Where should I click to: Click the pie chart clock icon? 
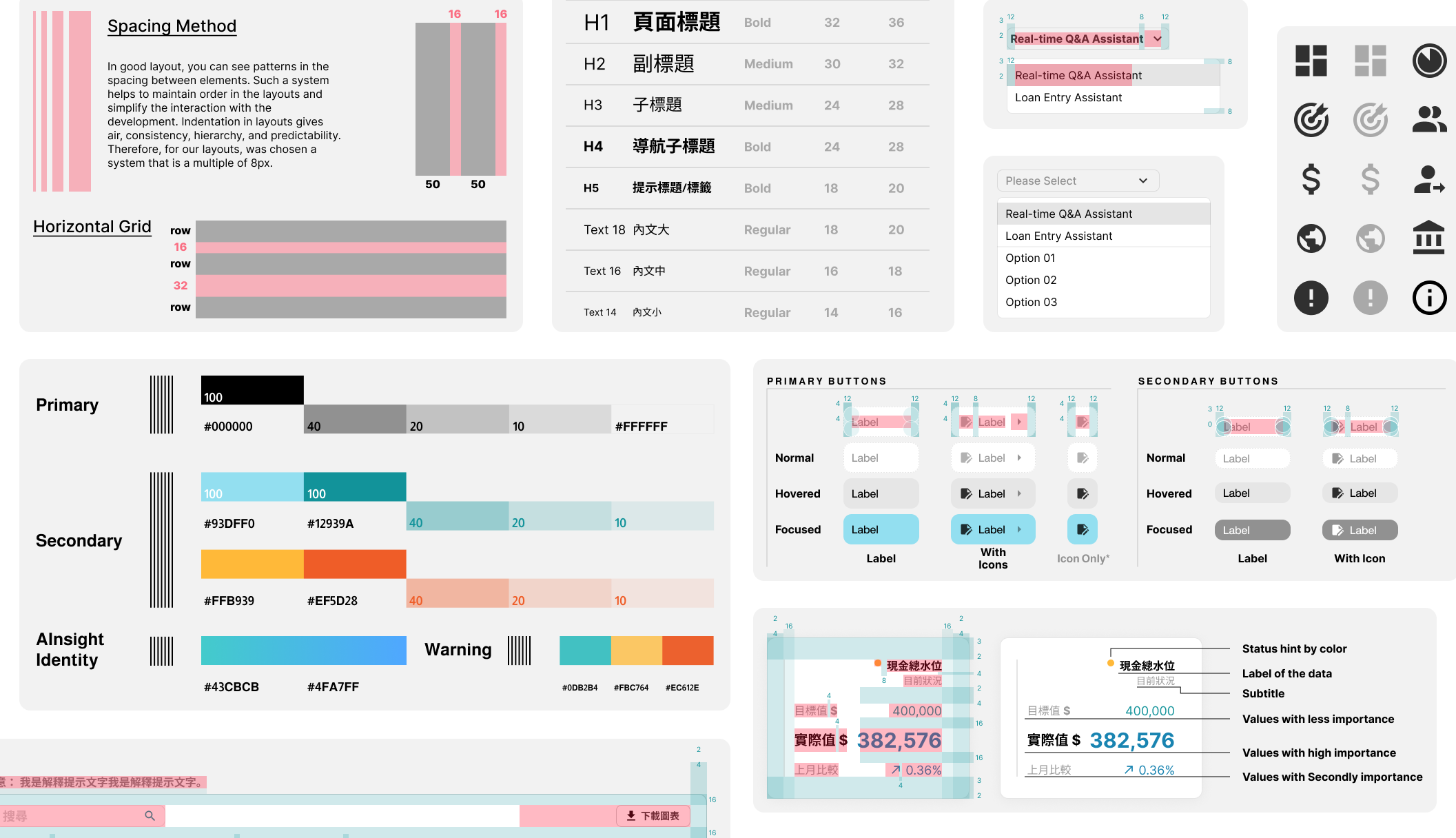tap(1429, 61)
